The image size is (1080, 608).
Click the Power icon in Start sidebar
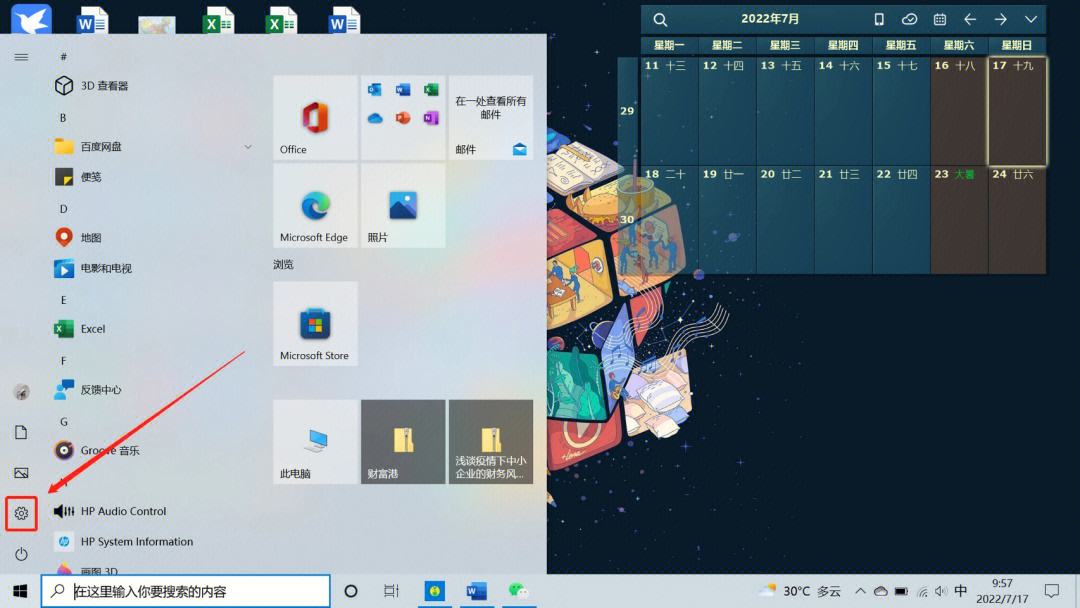(21, 554)
